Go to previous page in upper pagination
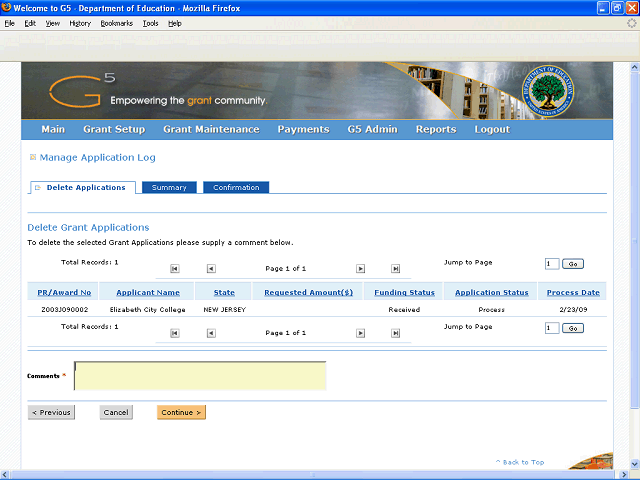The width and height of the screenshot is (640, 480). point(211,269)
